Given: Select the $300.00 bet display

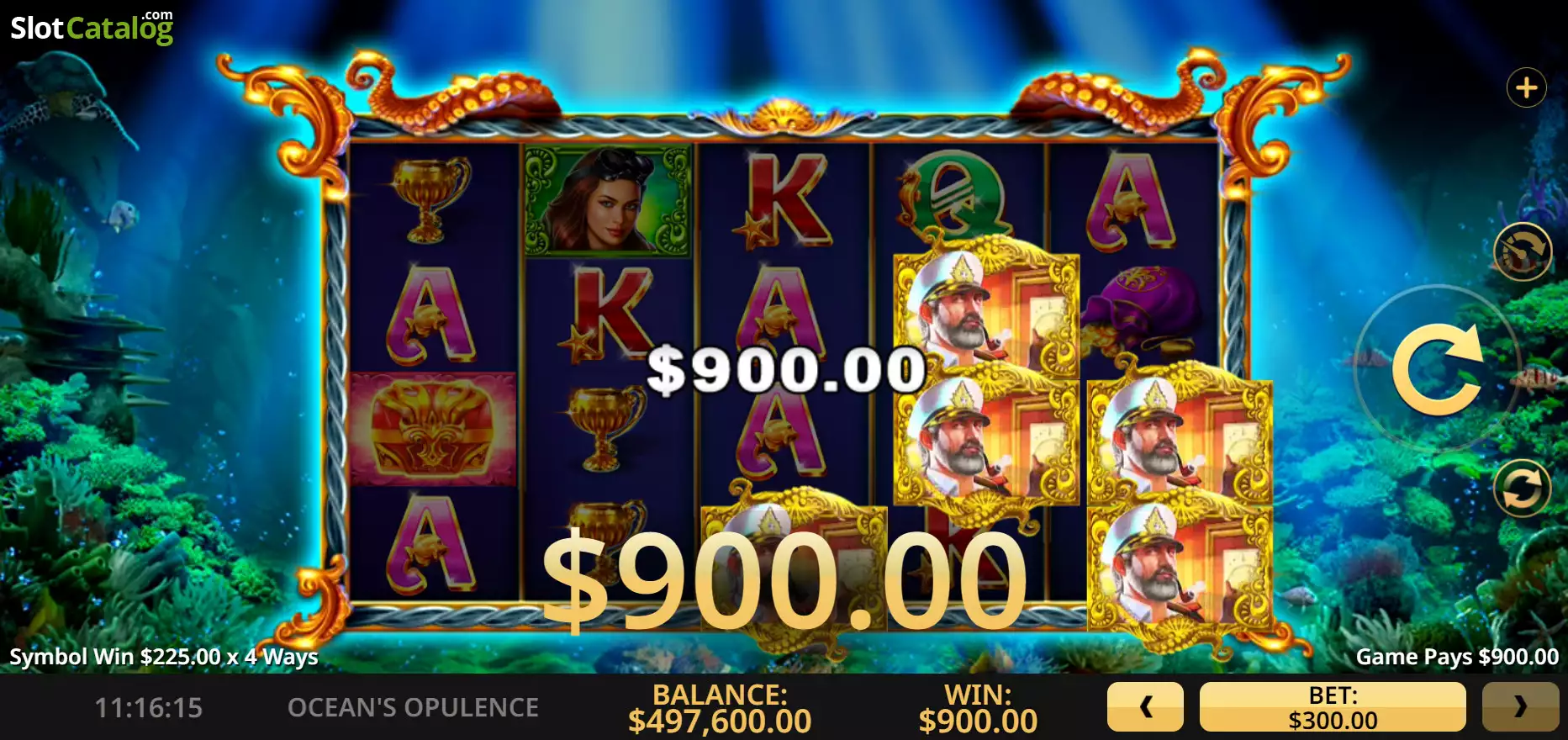Looking at the screenshot, I should 1333,706.
